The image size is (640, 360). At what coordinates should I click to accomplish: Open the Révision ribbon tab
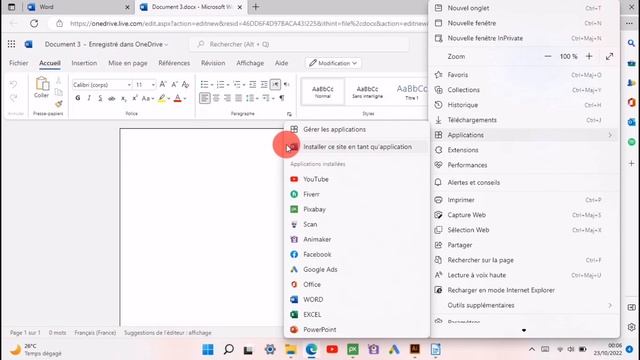[x=213, y=63]
